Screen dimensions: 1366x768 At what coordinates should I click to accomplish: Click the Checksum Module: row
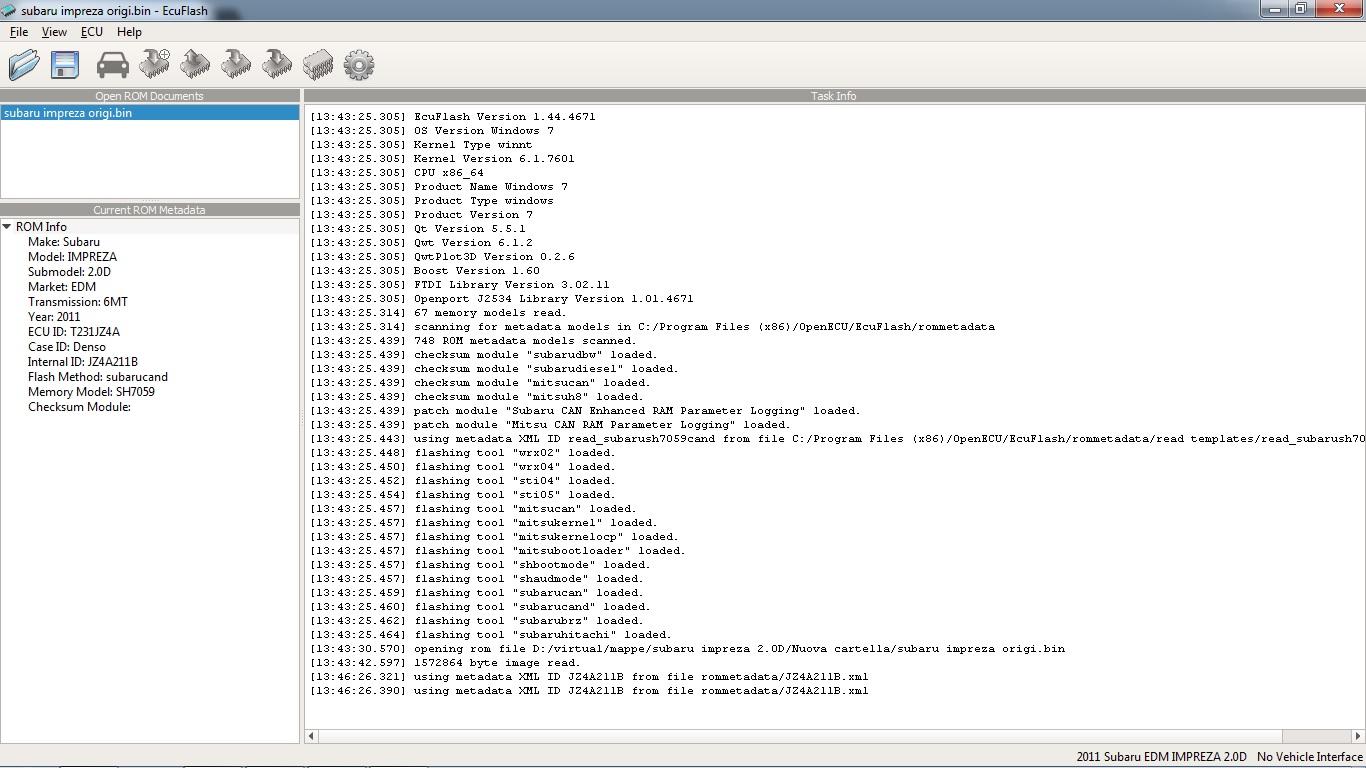click(x=80, y=407)
